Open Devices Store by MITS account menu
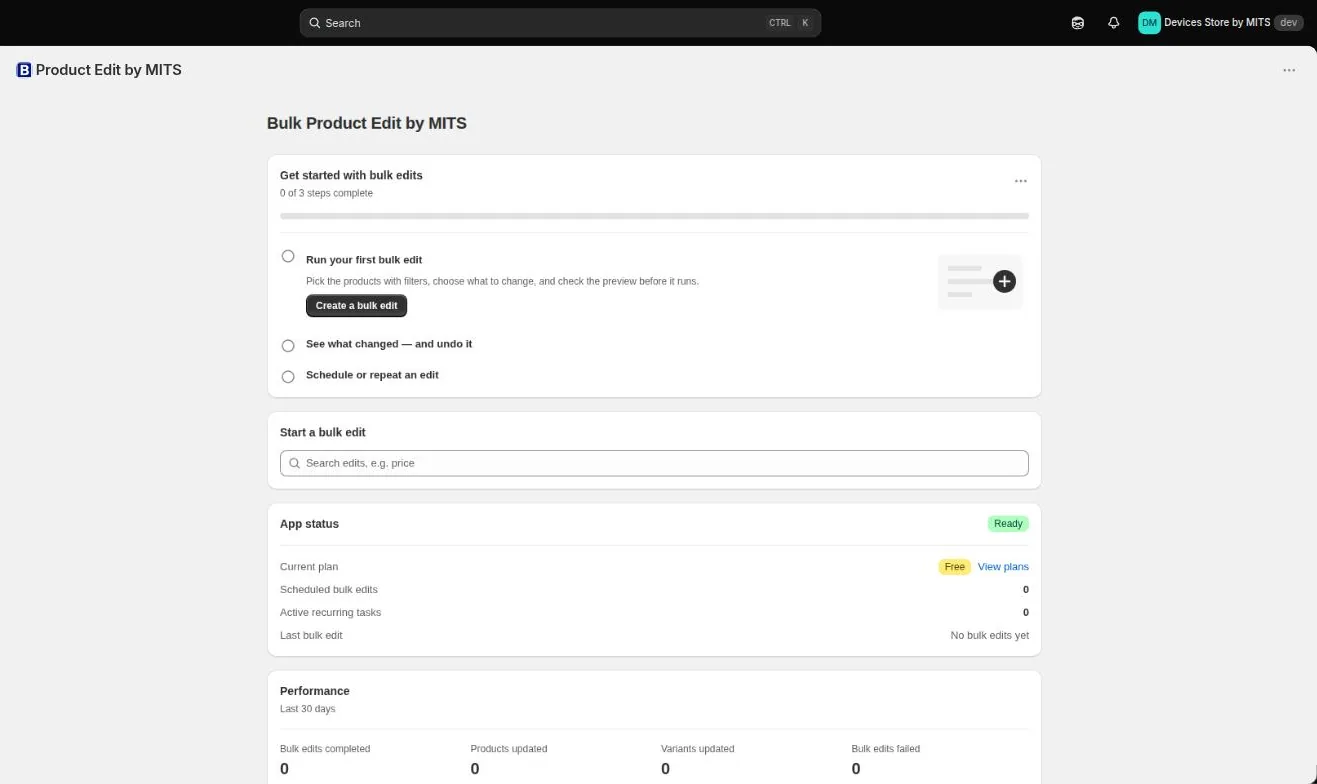 tap(1220, 22)
